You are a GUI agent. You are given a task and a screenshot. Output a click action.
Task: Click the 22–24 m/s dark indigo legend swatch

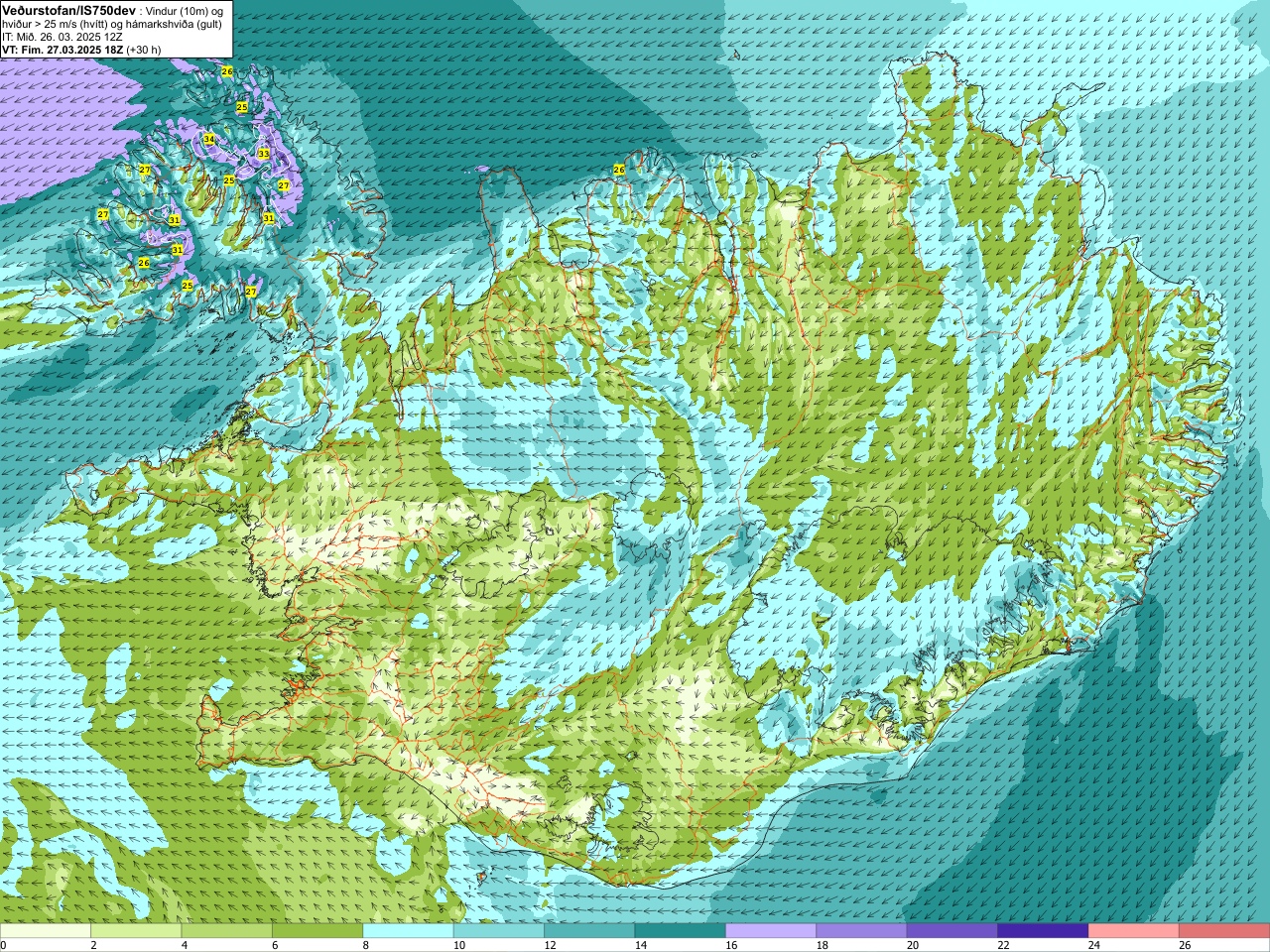(x=1043, y=930)
